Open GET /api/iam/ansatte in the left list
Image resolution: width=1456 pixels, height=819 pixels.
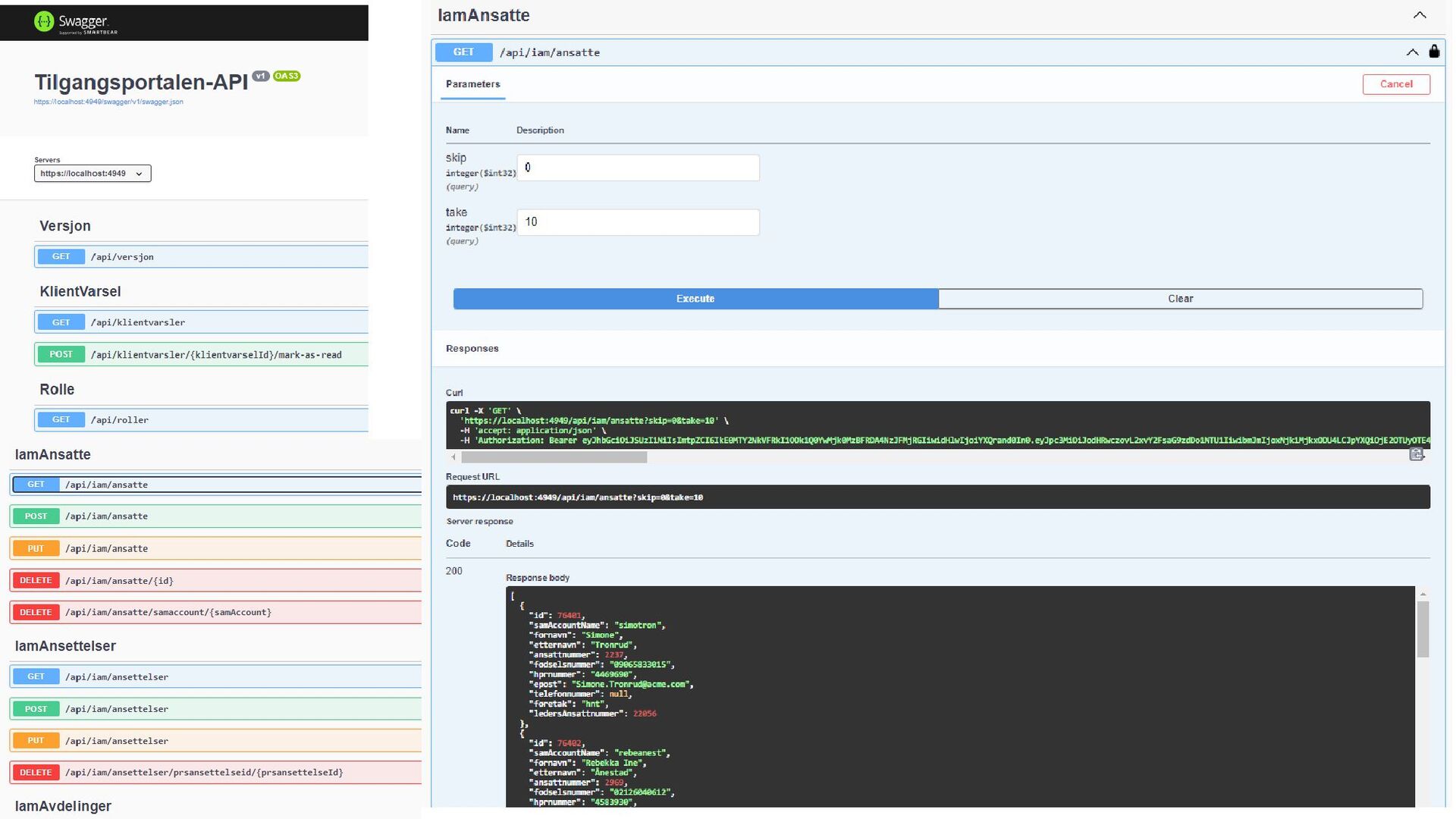pyautogui.click(x=216, y=484)
